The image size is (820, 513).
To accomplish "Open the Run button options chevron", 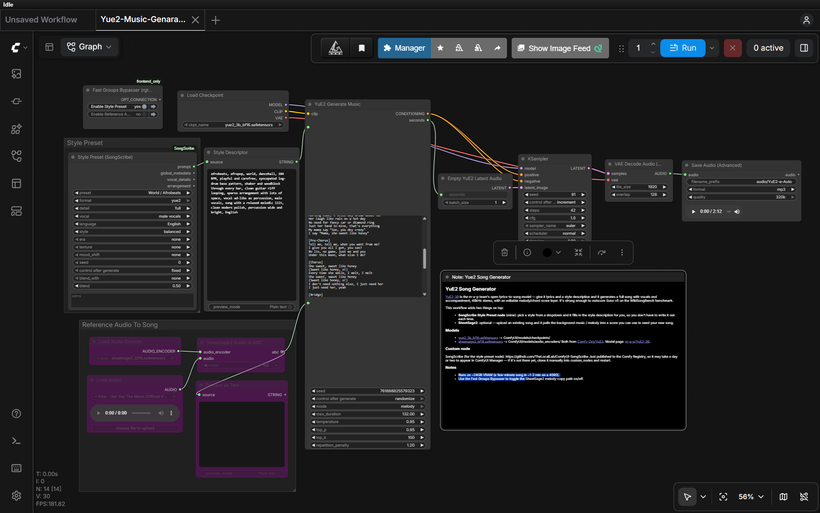I will point(712,48).
